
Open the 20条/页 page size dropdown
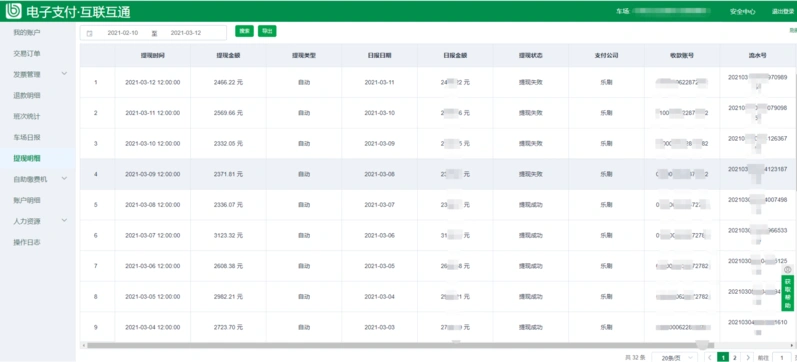tap(674, 358)
